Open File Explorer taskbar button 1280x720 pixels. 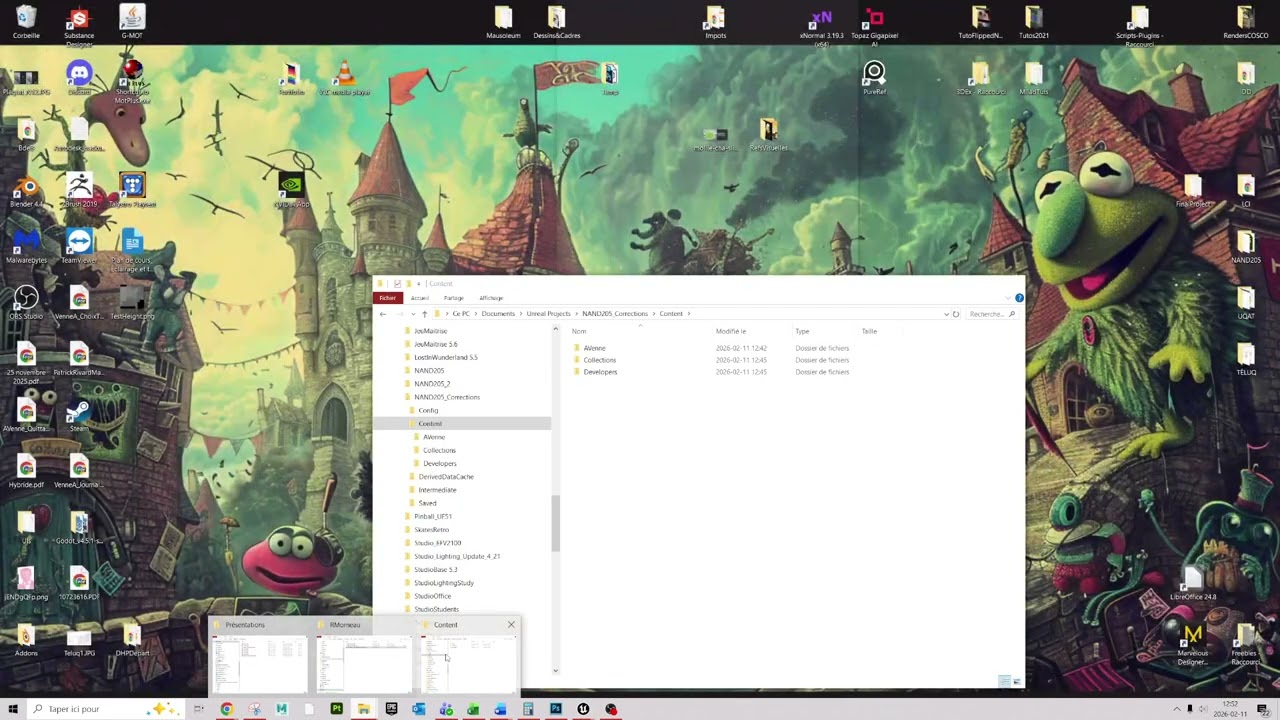click(x=363, y=709)
